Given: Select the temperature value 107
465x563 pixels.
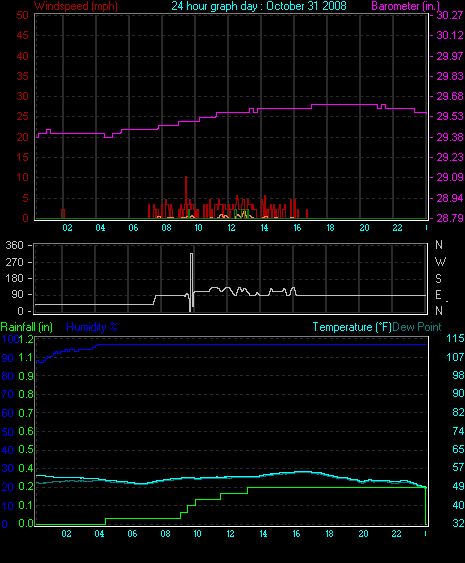Looking at the screenshot, I should tap(455, 357).
